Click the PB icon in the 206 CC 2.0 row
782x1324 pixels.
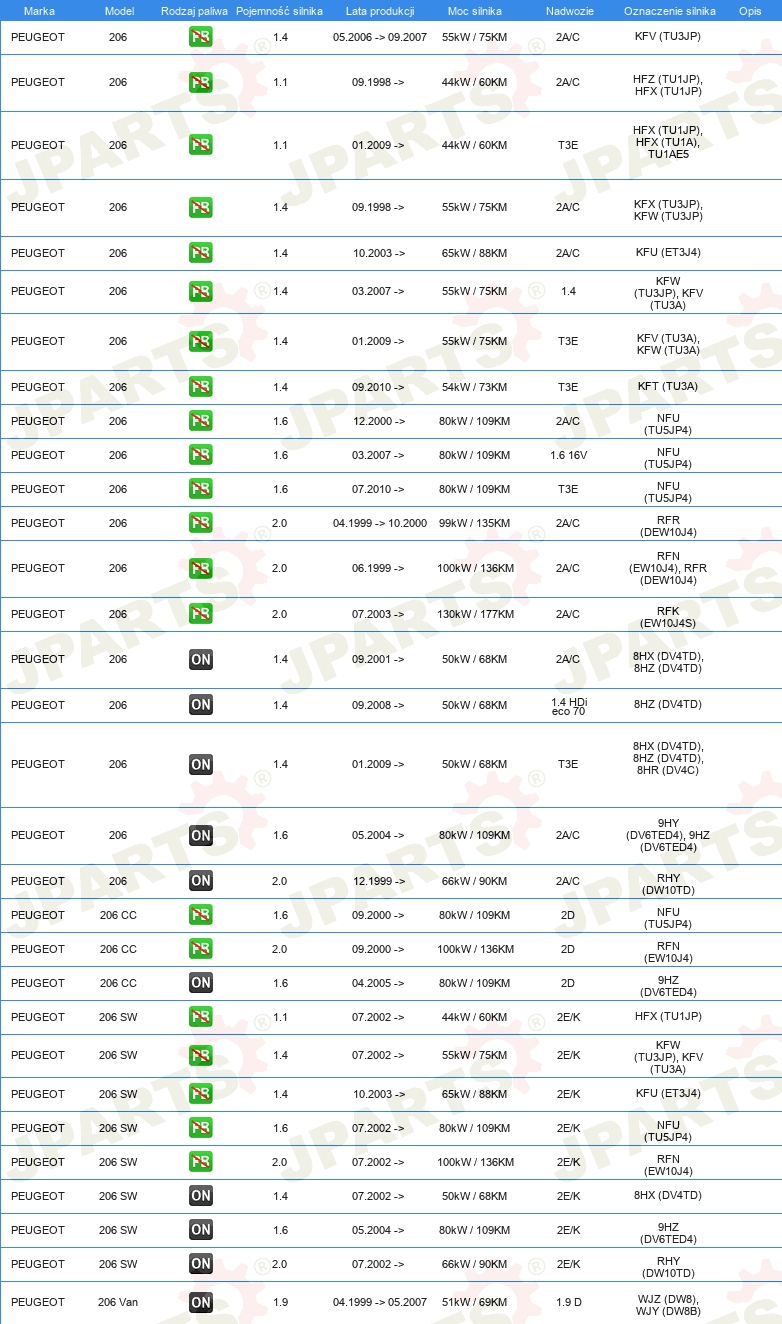coord(201,949)
